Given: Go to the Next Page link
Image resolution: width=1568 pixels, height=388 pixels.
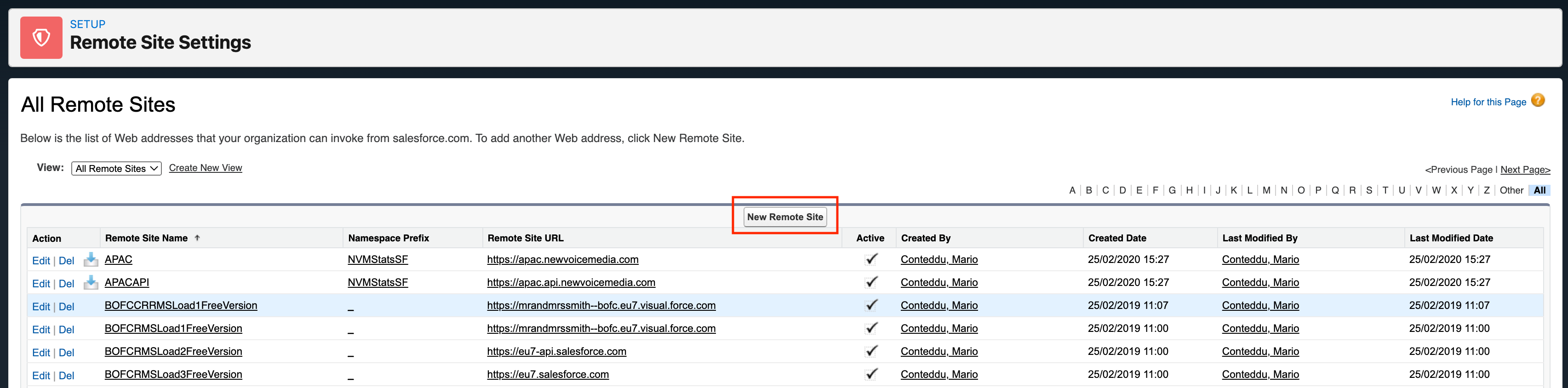Looking at the screenshot, I should (1525, 170).
